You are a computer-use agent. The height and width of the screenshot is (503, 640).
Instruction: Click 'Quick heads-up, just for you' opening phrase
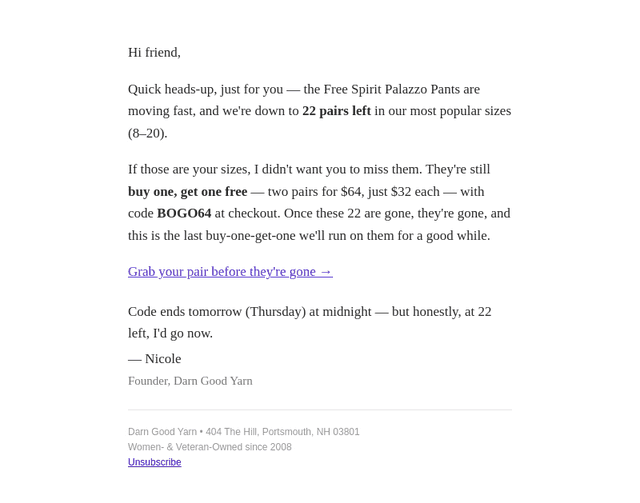[205, 89]
